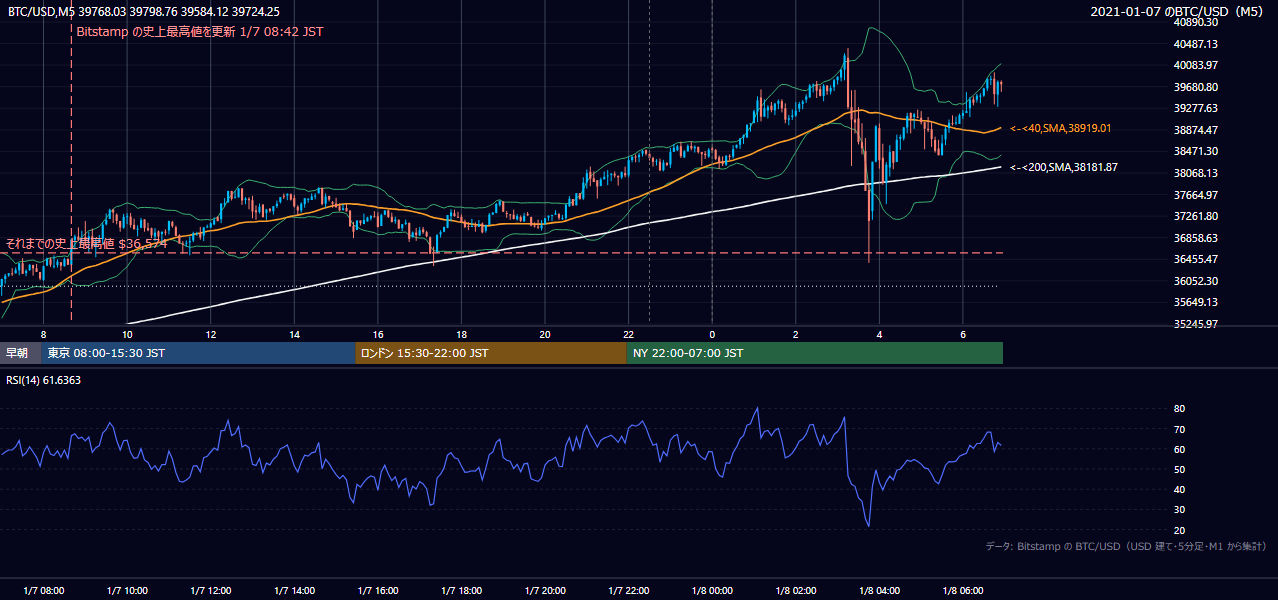Viewport: 1278px width, 600px height.
Task: Select the NY 22:00-07:00 JST session bar
Action: [x=815, y=353]
